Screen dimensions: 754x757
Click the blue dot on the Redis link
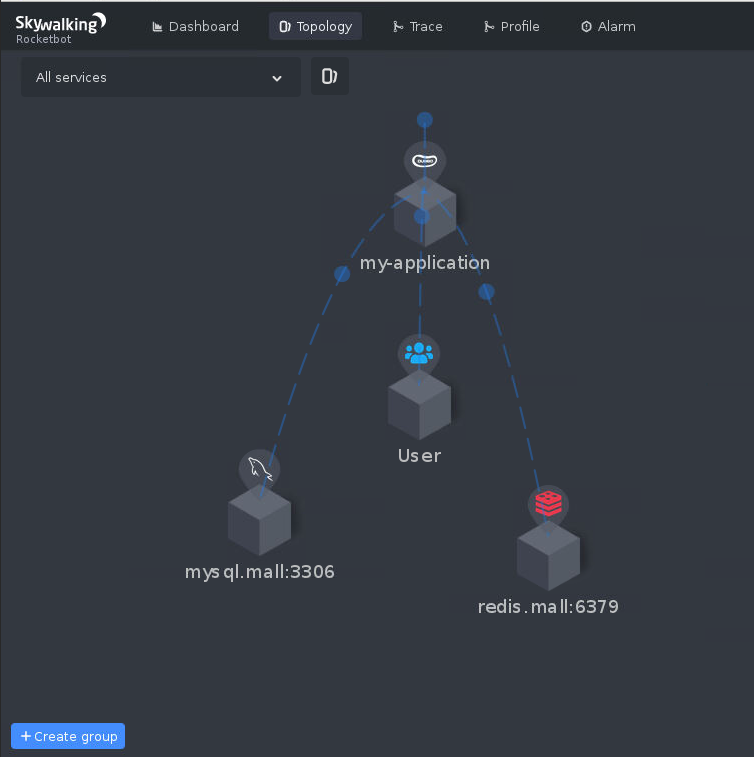tap(486, 292)
